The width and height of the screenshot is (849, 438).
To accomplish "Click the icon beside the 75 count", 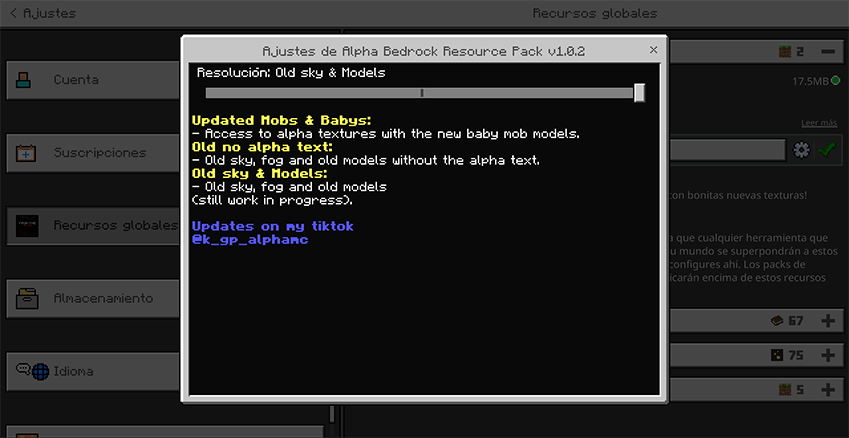I will tap(777, 356).
